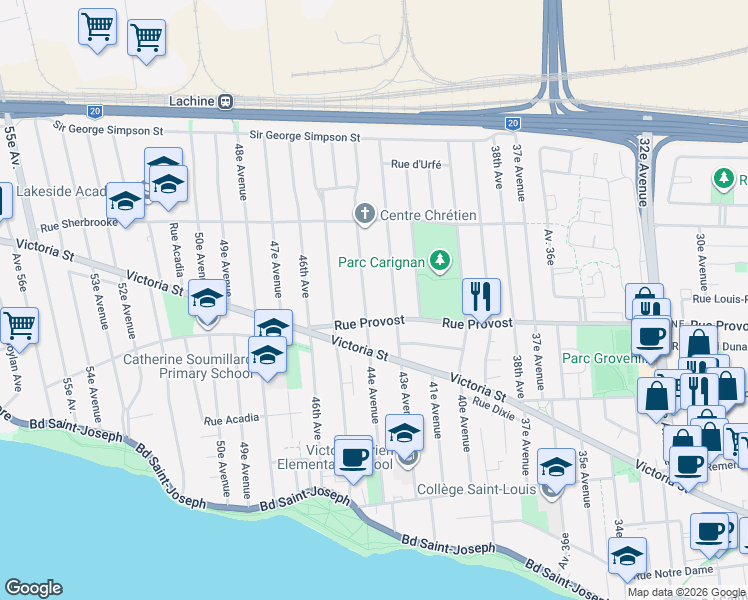The height and width of the screenshot is (600, 748).
Task: Click the Parc Carignan label
Action: coord(381,262)
